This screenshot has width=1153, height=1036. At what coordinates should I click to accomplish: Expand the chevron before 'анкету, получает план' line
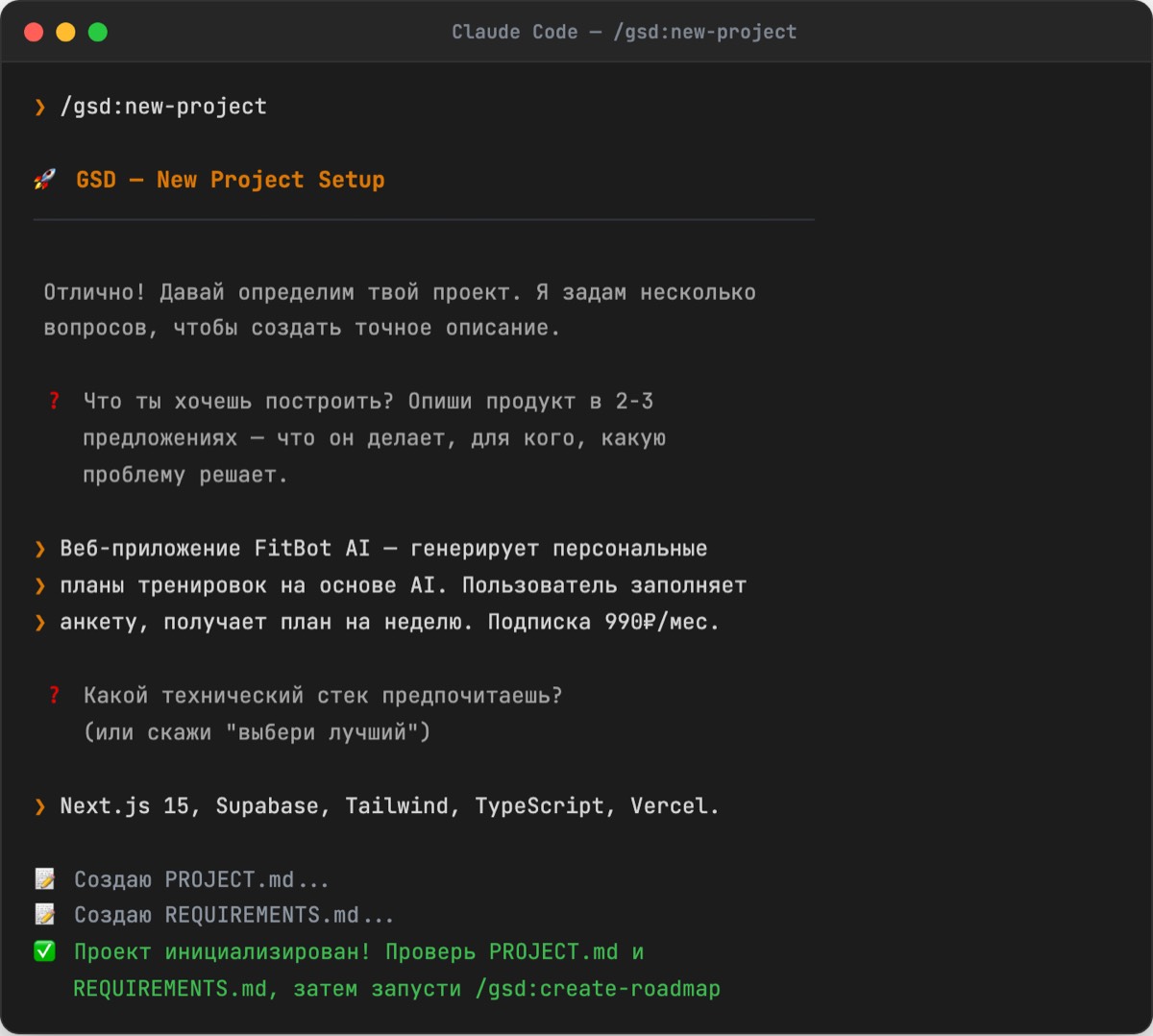tap(39, 621)
